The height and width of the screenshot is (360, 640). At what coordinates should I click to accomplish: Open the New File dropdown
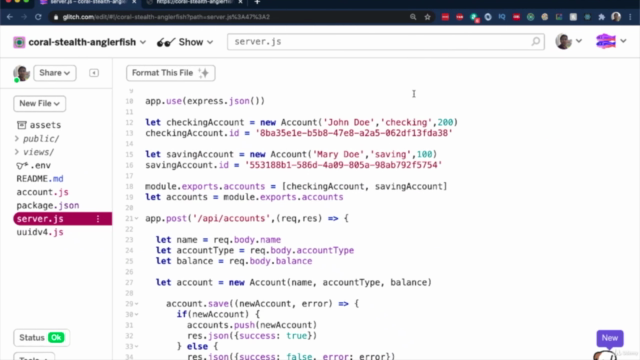tap(39, 103)
